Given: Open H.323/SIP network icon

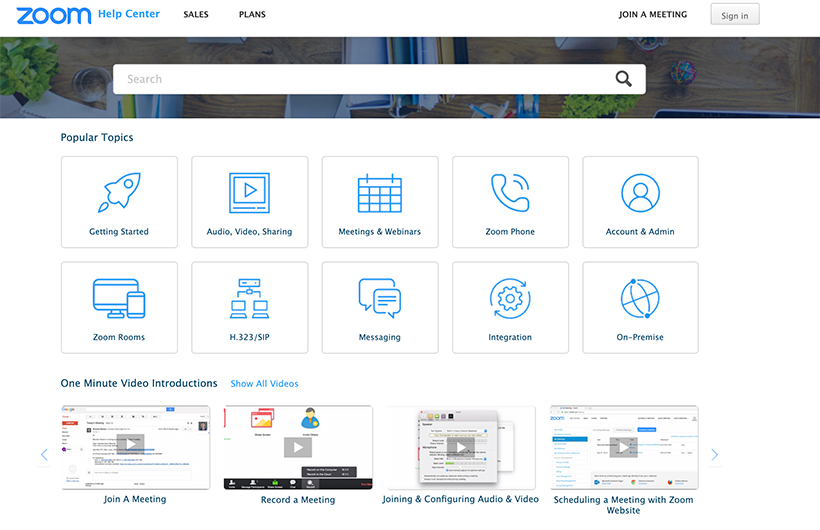Looking at the screenshot, I should click(x=249, y=298).
